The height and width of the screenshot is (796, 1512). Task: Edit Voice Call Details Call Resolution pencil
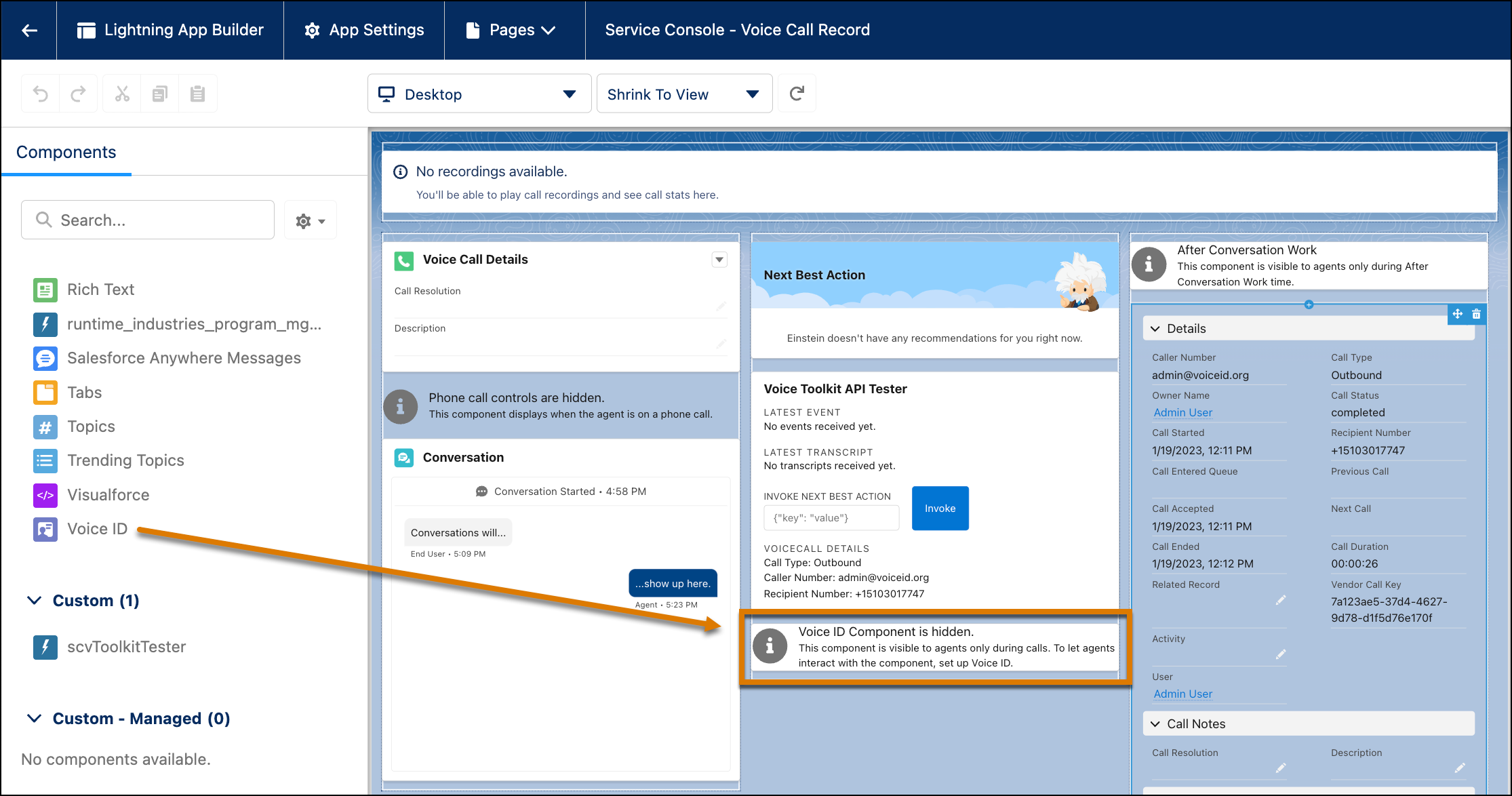point(721,306)
